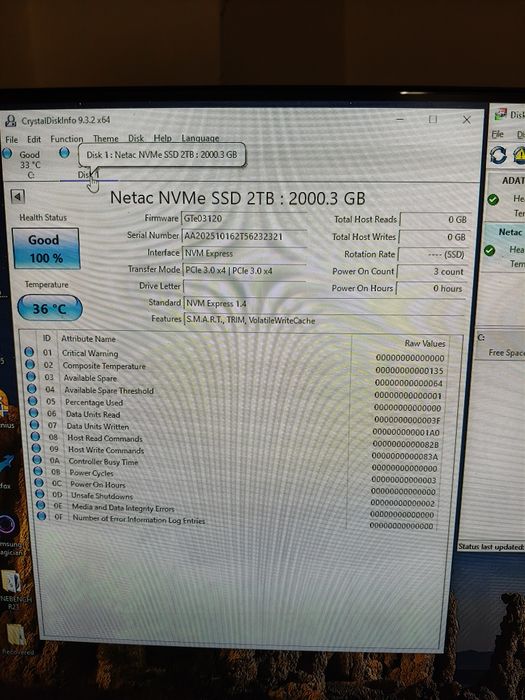Open the Recovered folder on the desktop
Screen dimensions: 525x700
[15, 640]
